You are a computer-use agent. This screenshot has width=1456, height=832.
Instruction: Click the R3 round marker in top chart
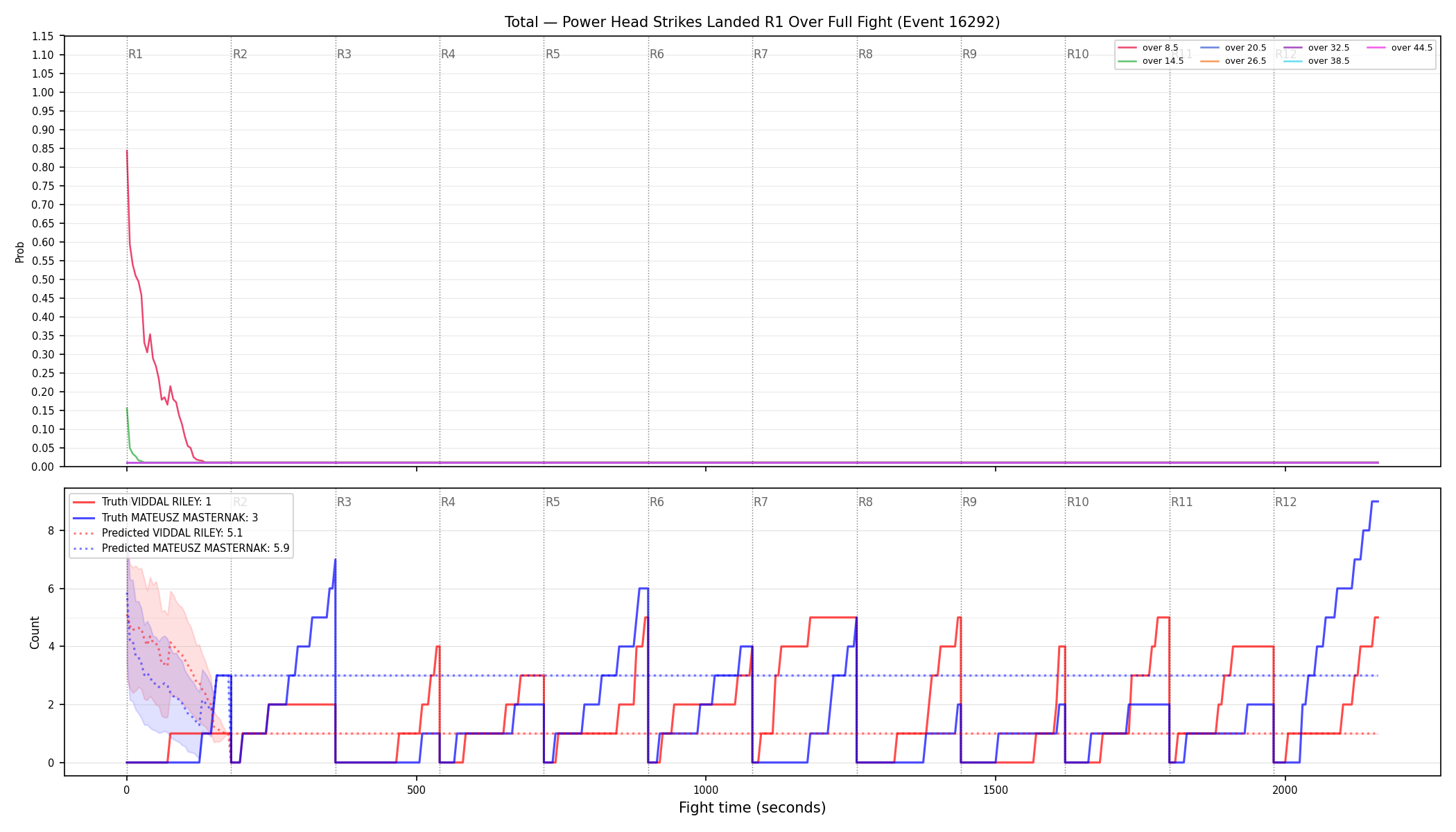pyautogui.click(x=344, y=54)
